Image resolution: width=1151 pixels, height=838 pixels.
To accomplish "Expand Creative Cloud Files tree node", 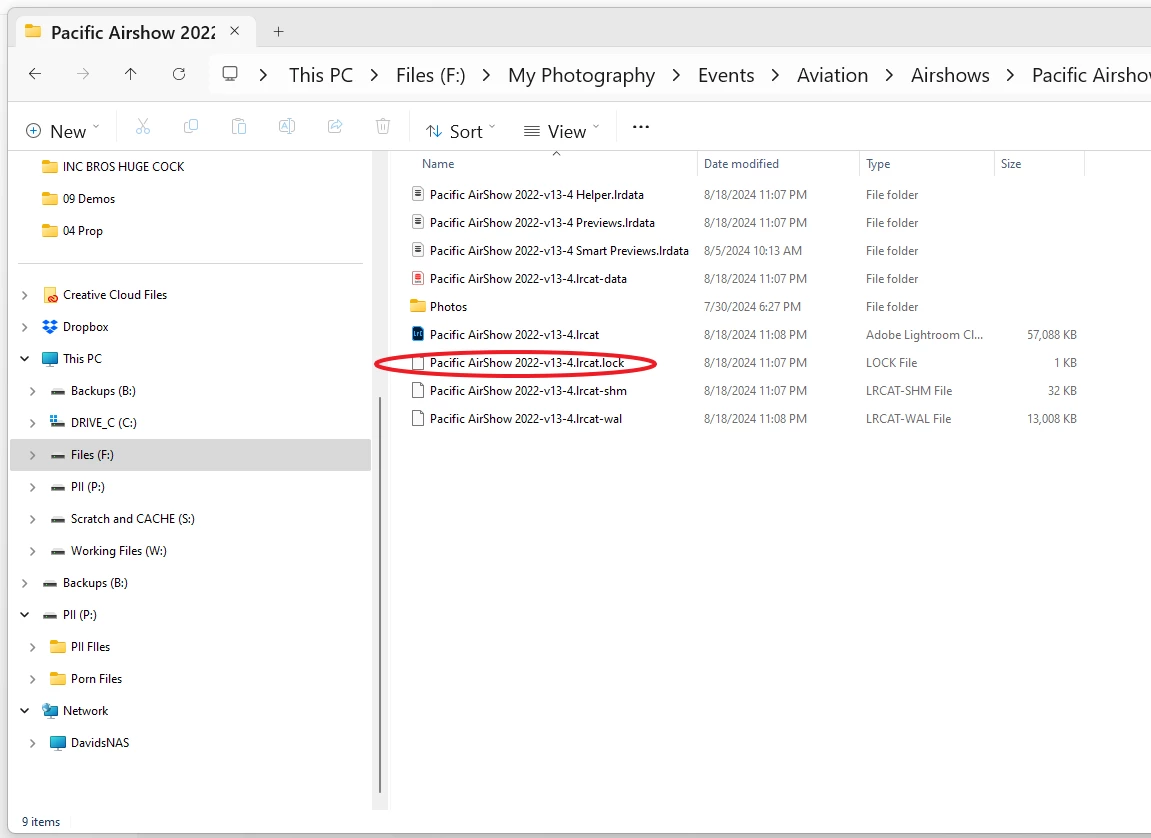I will click(x=25, y=295).
